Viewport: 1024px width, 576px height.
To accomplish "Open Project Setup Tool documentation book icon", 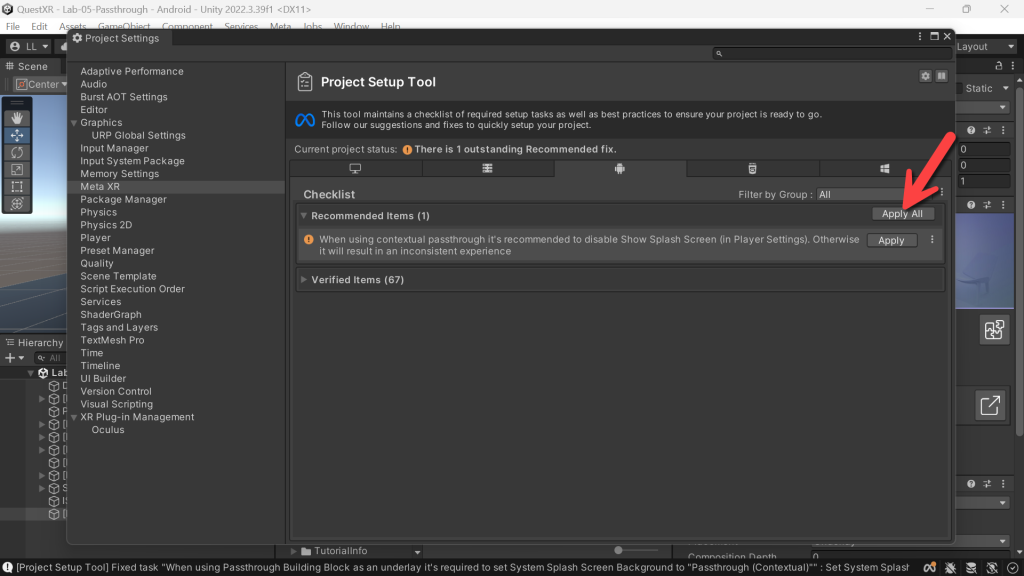I will click(941, 76).
